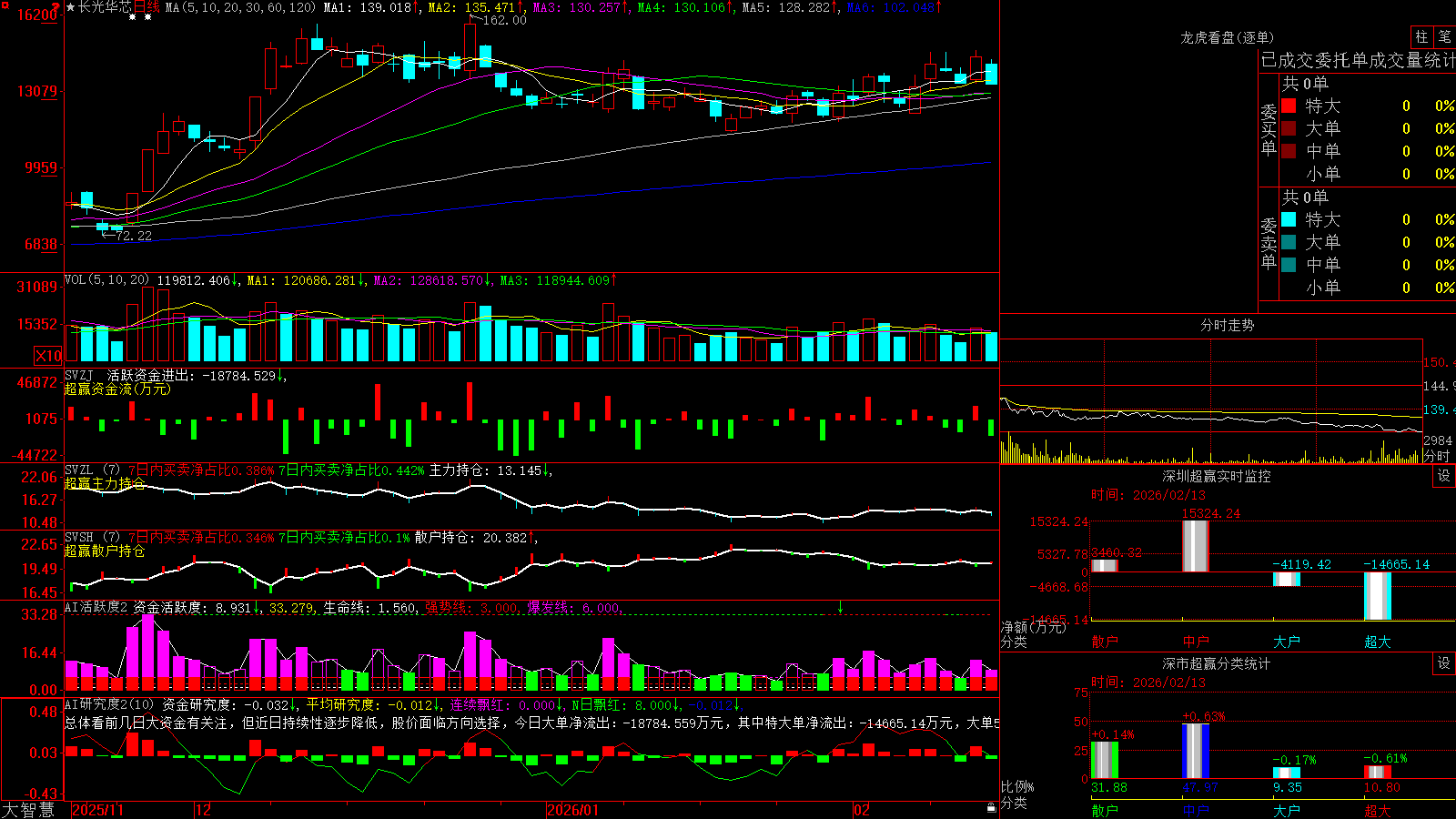
Task: Click the -14665.14 超大 bar
Action: (1378, 596)
